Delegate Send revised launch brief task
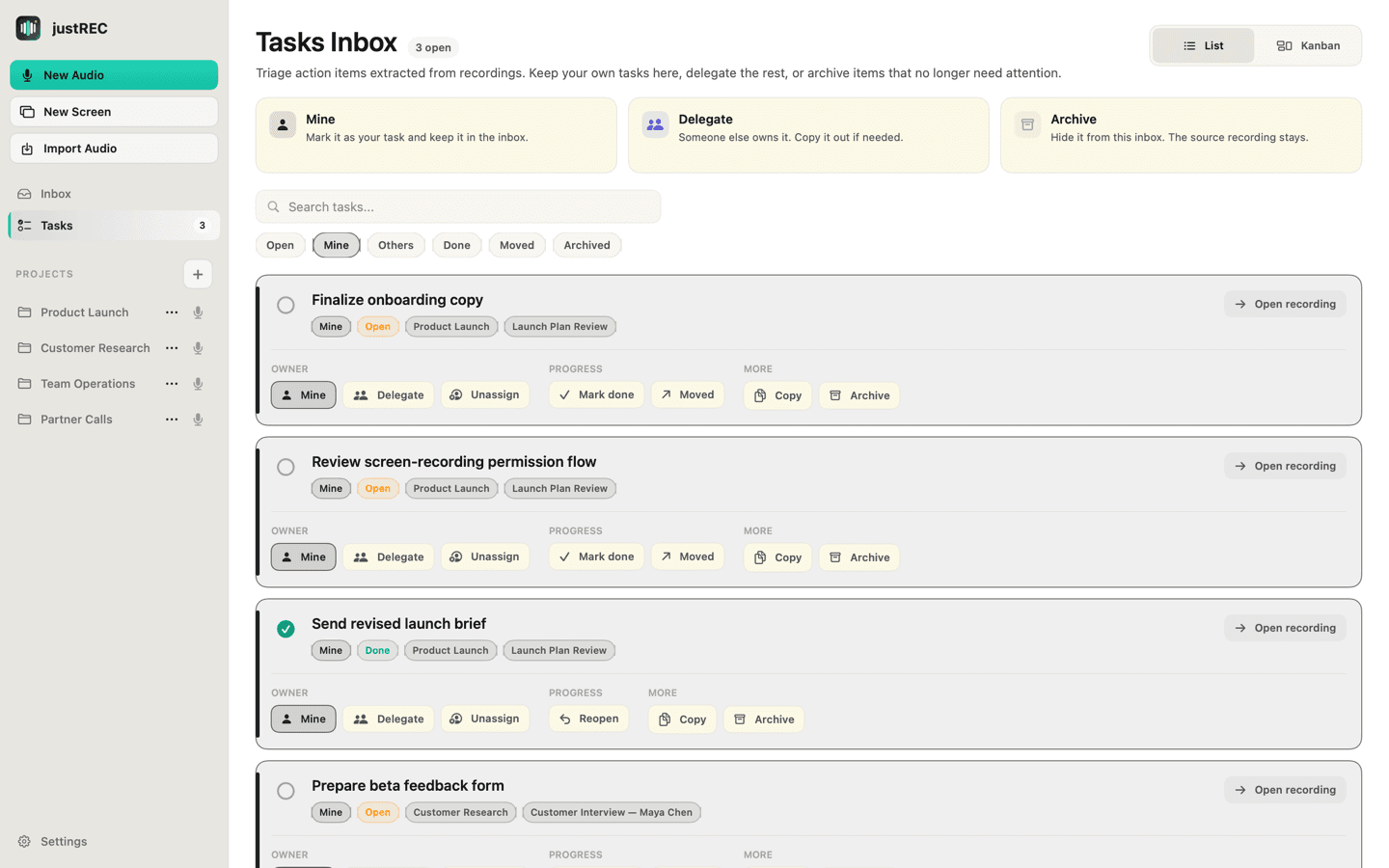Image resolution: width=1389 pixels, height=868 pixels. pos(389,719)
